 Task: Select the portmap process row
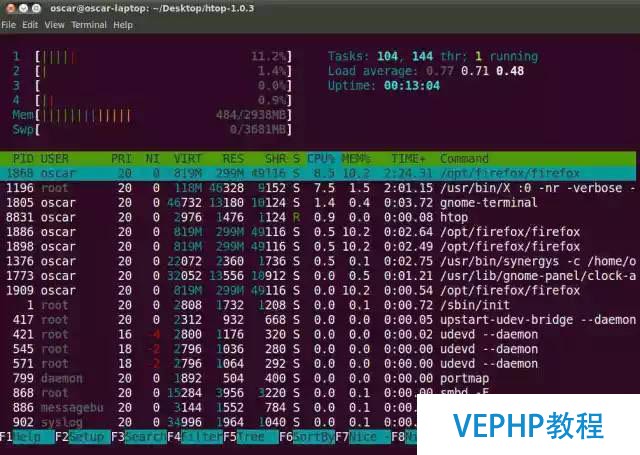[318, 378]
